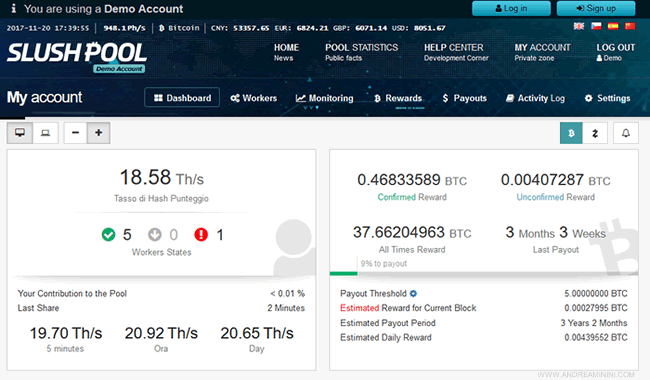The height and width of the screenshot is (380, 650).
Task: Click the Last Share 2 Minutes value
Action: (286, 308)
